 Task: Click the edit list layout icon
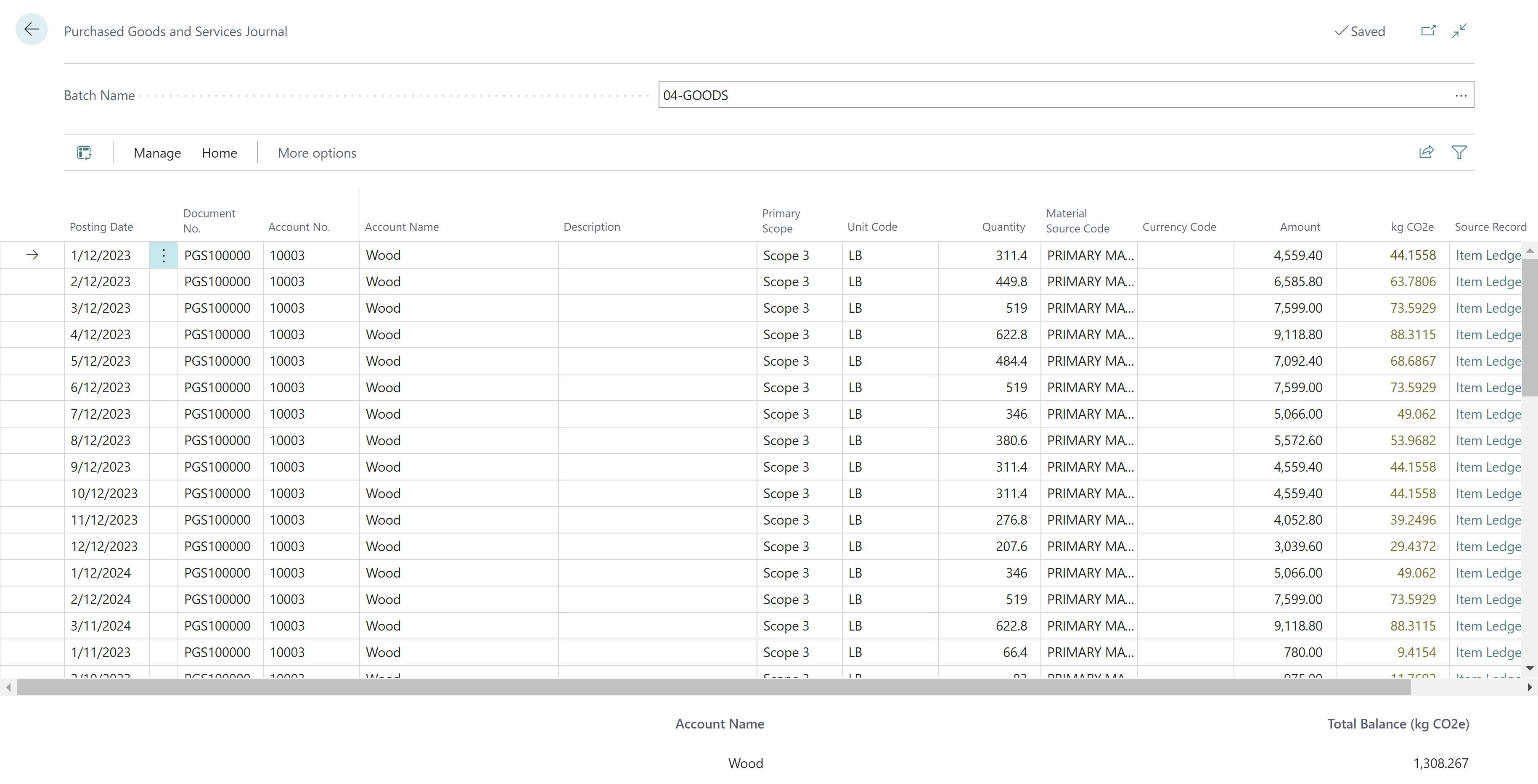point(84,153)
